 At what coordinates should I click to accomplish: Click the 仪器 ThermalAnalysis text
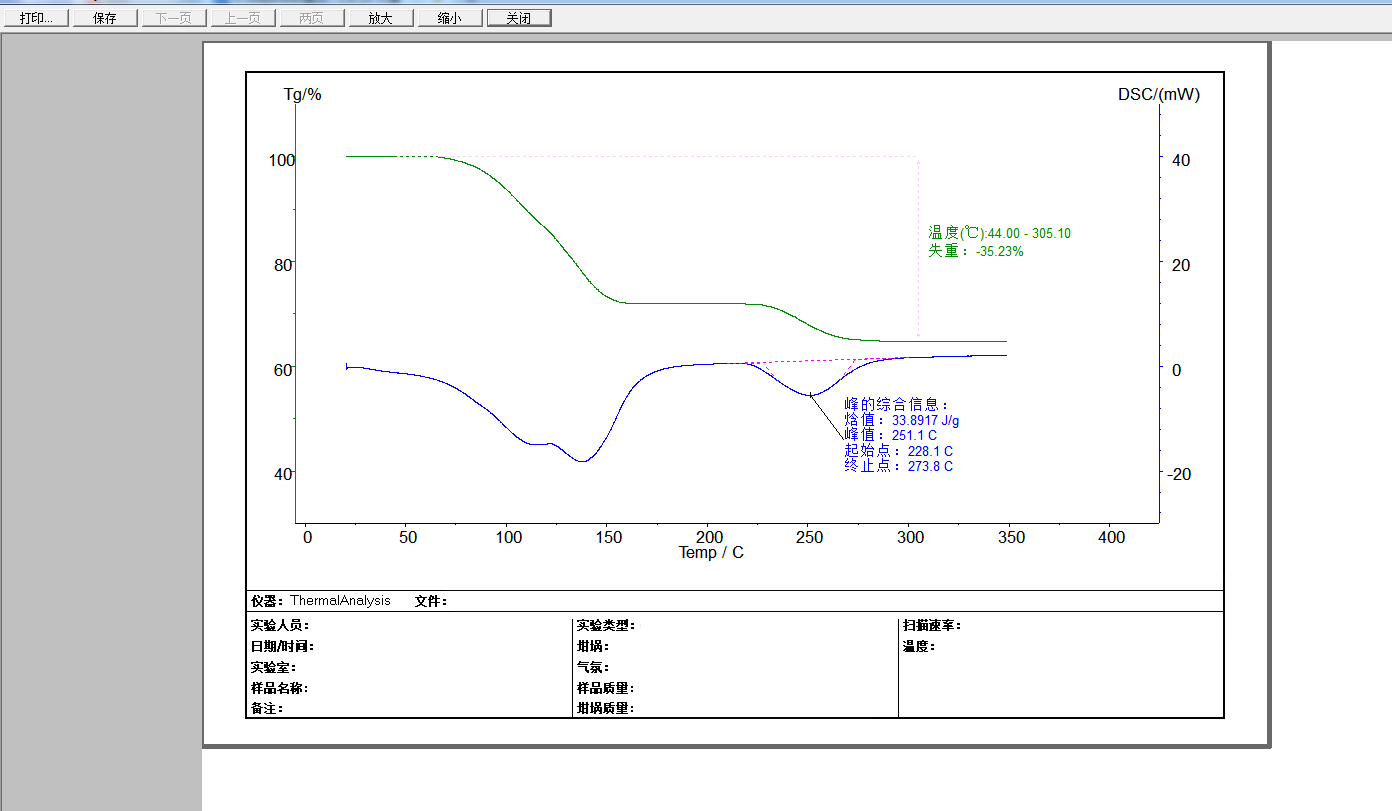[321, 601]
